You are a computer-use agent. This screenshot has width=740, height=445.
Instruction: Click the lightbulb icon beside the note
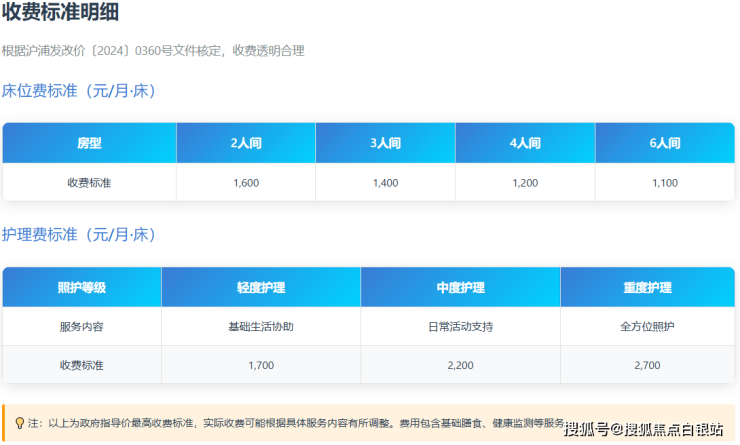point(19,423)
